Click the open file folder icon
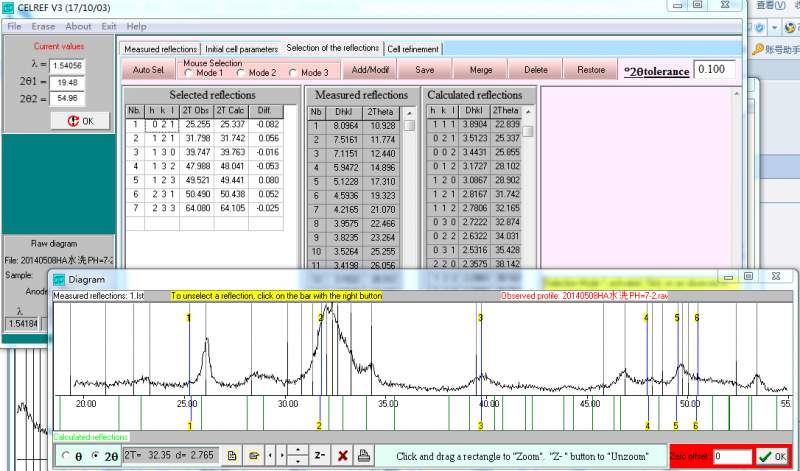Image resolution: width=800 pixels, height=471 pixels. pos(254,456)
